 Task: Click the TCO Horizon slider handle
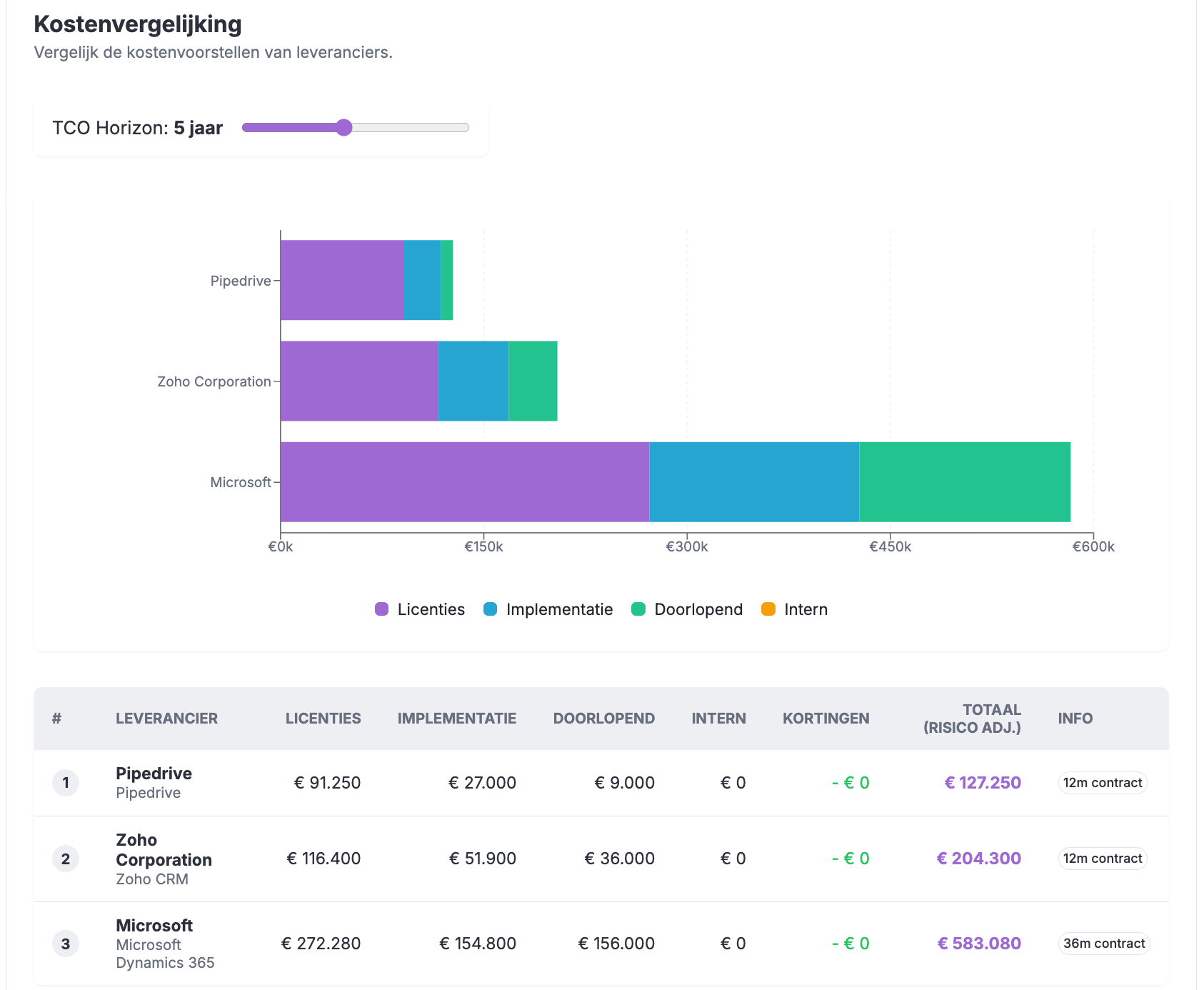point(344,128)
